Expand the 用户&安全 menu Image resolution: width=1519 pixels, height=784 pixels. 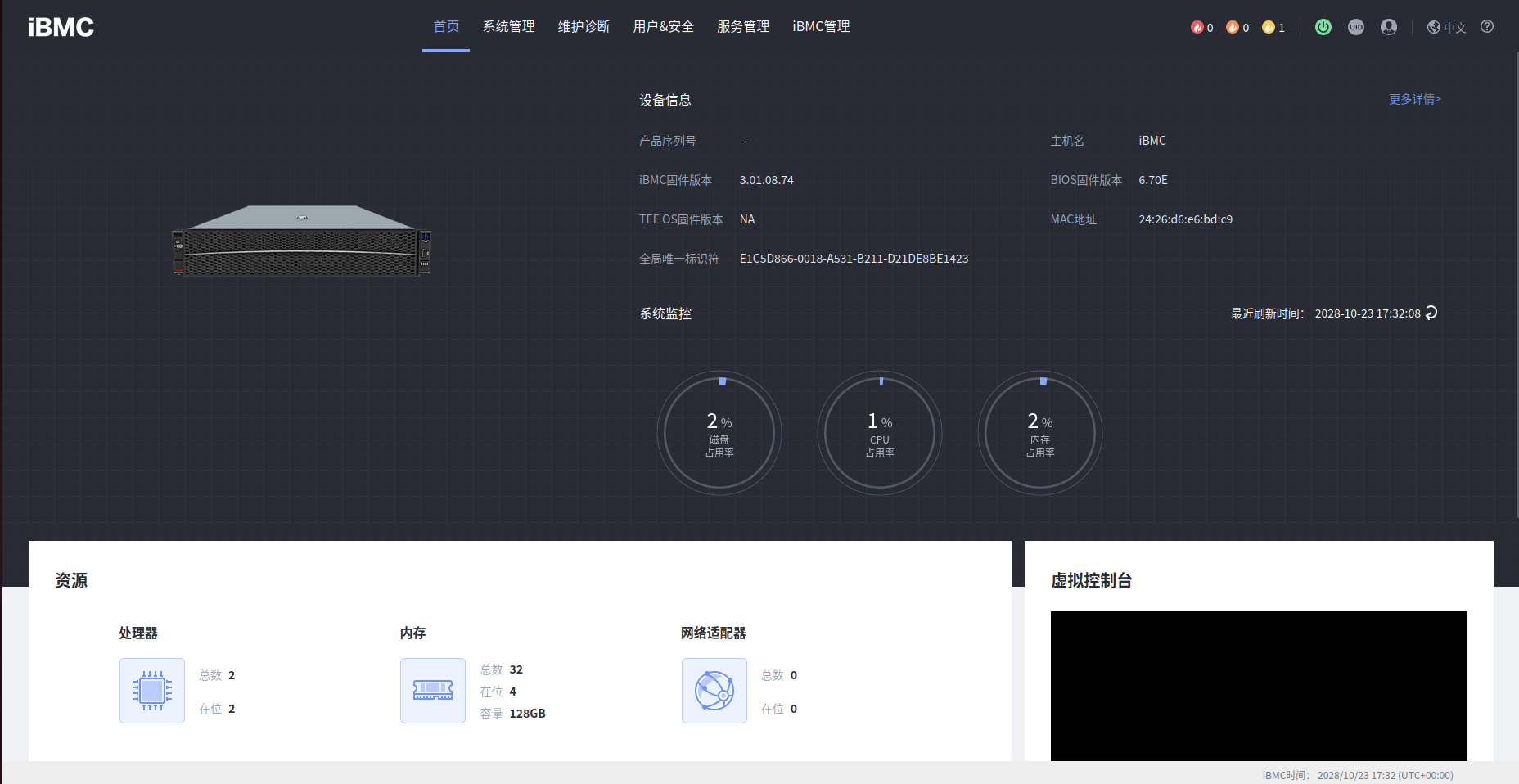click(663, 26)
